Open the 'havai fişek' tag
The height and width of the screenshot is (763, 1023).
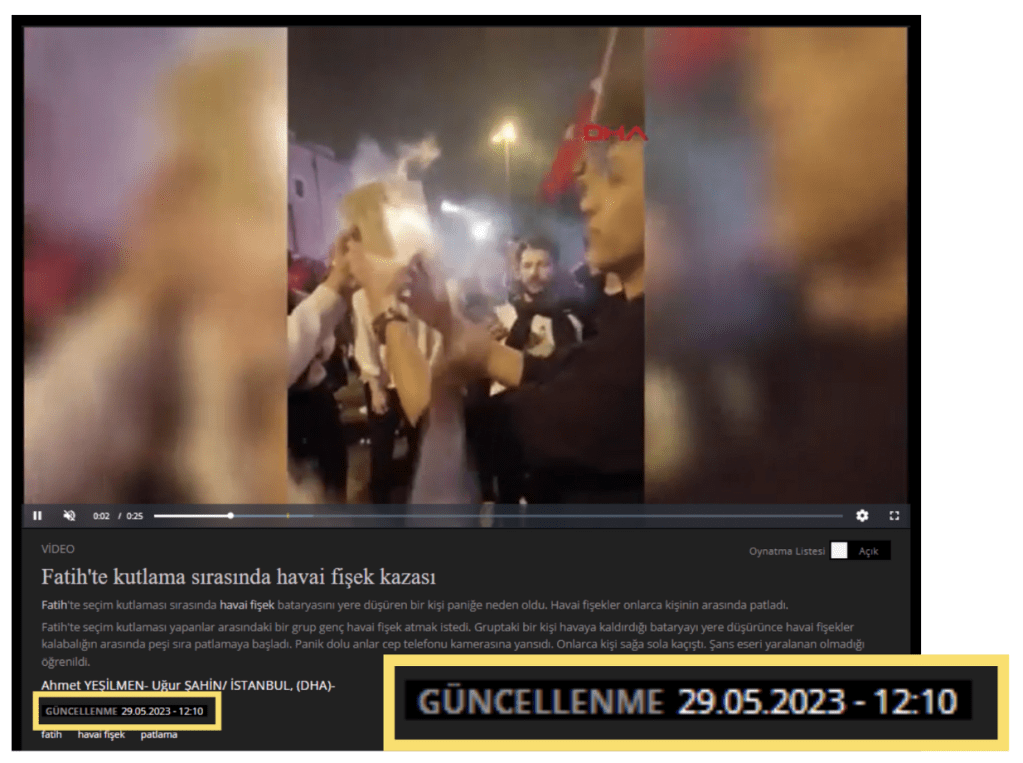click(x=101, y=735)
